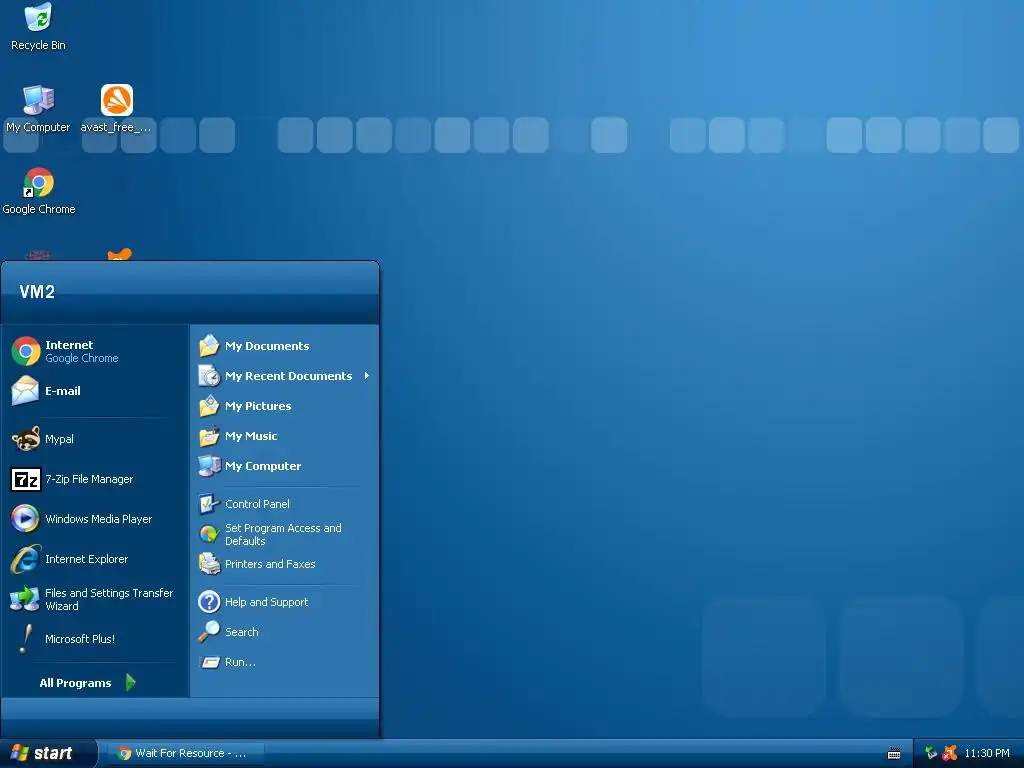The height and width of the screenshot is (768, 1024).
Task: Click the E-mail envelope icon
Action: (x=25, y=391)
